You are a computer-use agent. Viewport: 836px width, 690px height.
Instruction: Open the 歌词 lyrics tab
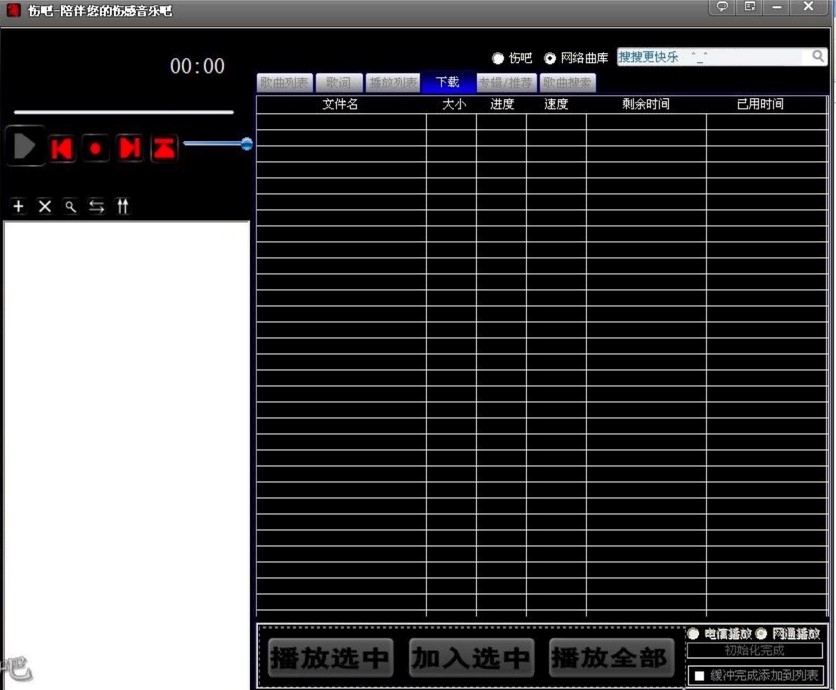point(339,83)
